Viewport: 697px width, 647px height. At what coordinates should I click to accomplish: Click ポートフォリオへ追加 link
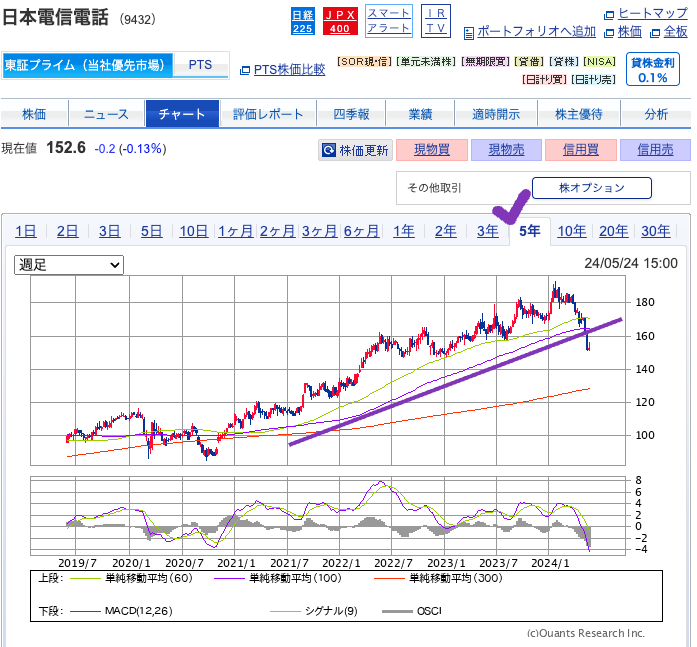[536, 32]
